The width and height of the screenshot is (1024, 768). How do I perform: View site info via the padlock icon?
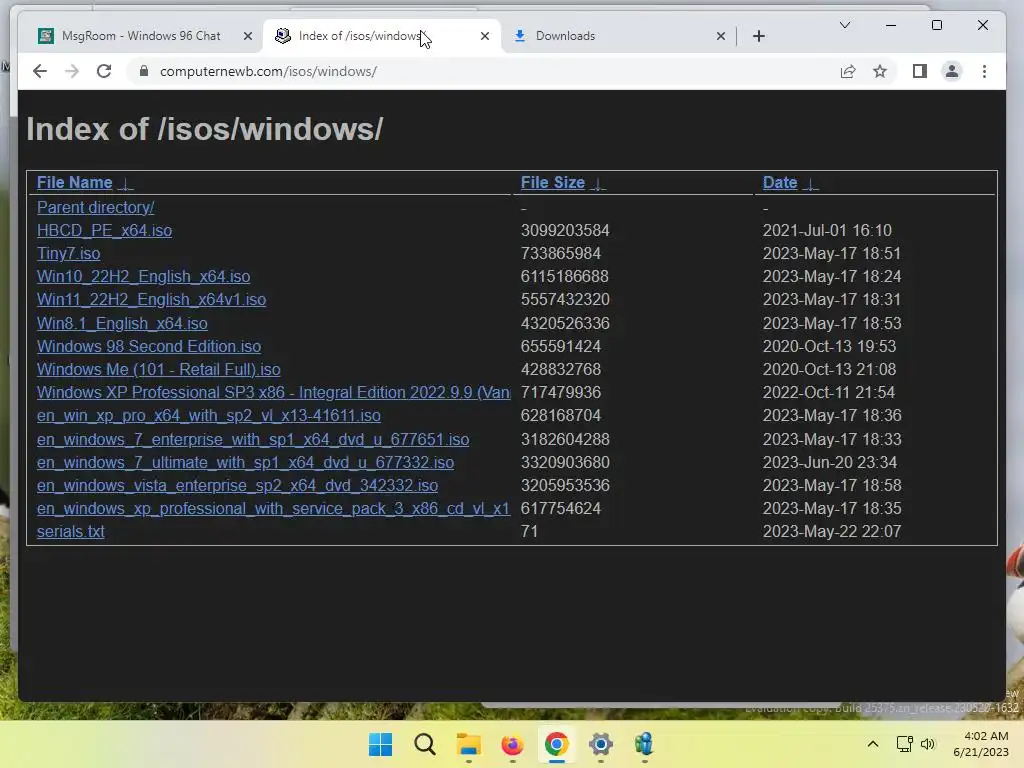point(144,71)
